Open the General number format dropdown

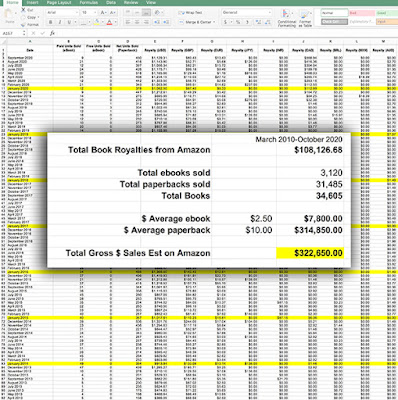[x=247, y=13]
